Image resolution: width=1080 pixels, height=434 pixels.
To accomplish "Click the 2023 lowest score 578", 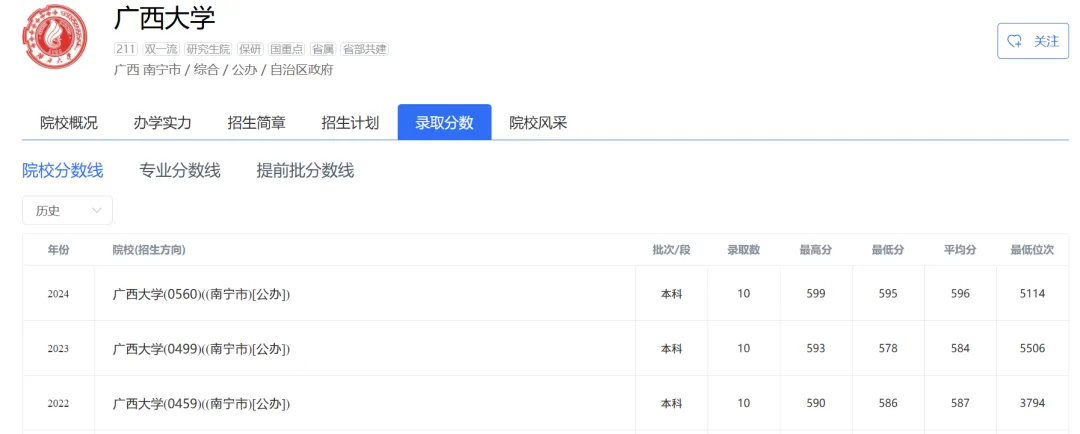I will click(888, 349).
